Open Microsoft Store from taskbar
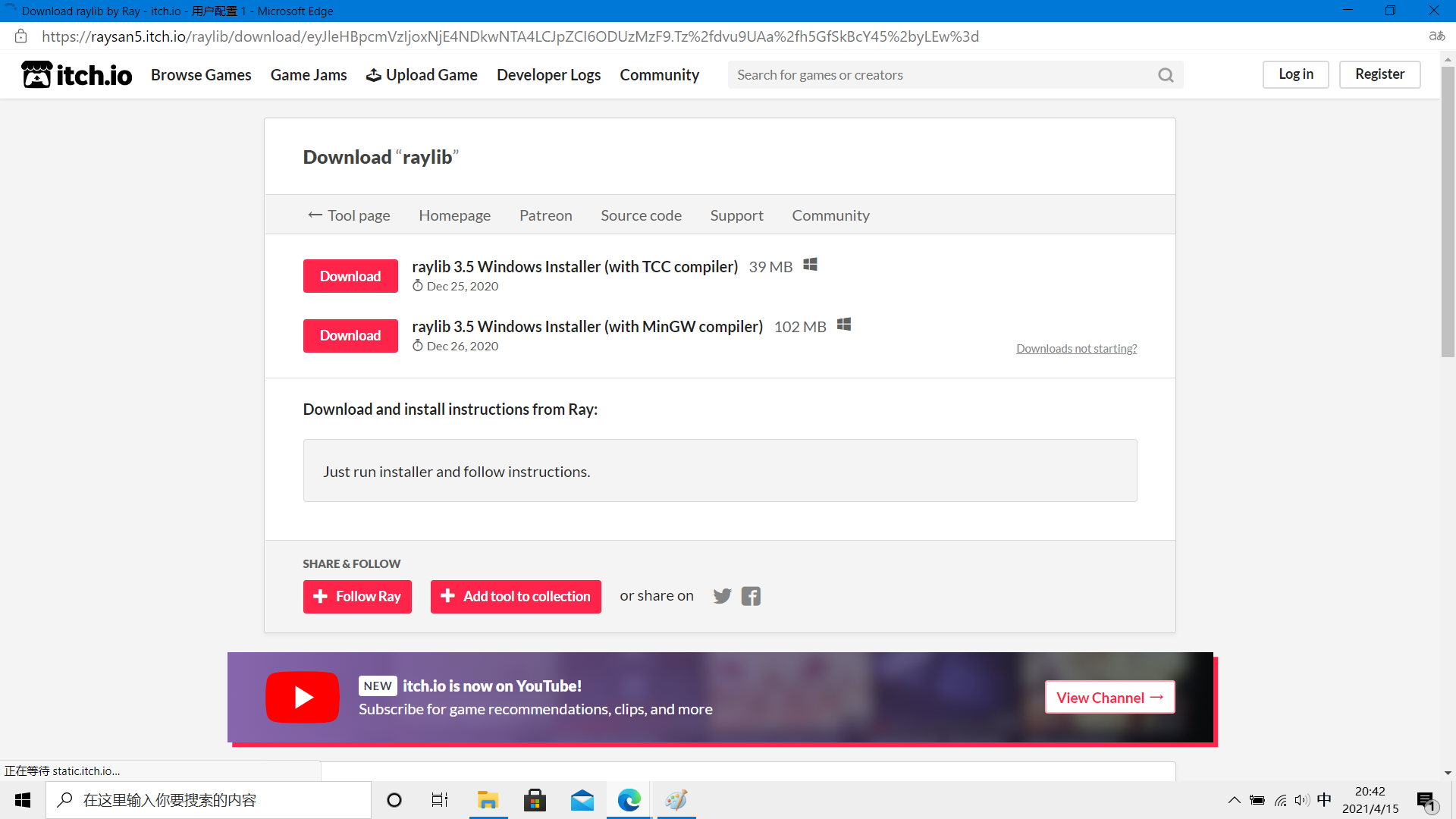Screen dimensions: 1456x819 (535, 800)
